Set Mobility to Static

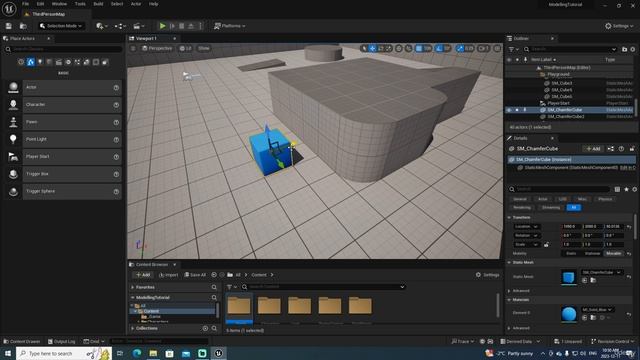571,253
